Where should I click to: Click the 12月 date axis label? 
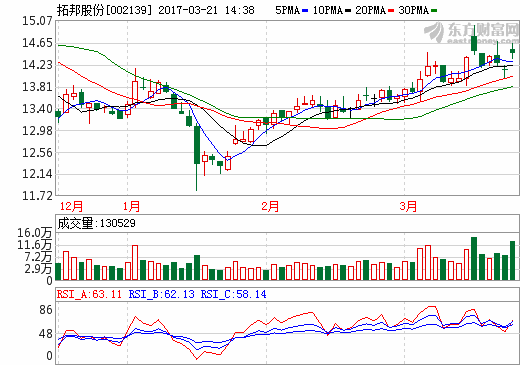tap(71, 206)
